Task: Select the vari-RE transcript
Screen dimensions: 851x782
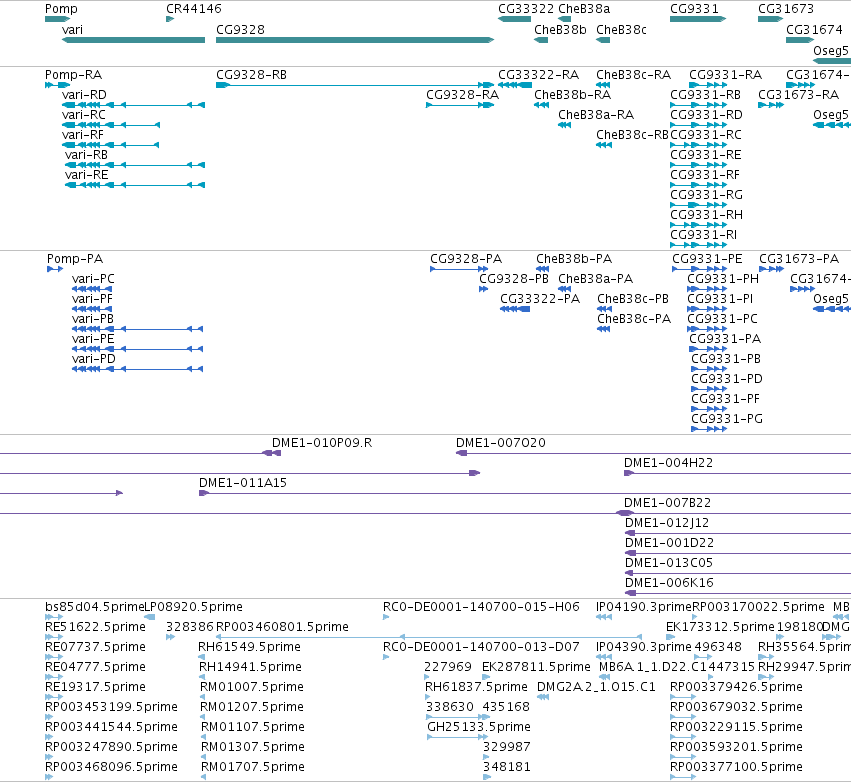Action: coord(135,185)
